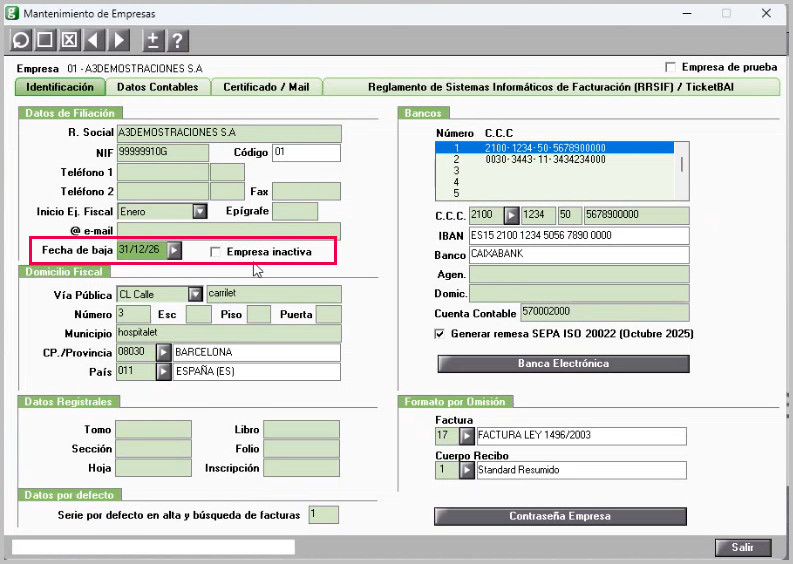Select empty bank row number 5
Image resolution: width=793 pixels, height=564 pixels.
click(554, 193)
